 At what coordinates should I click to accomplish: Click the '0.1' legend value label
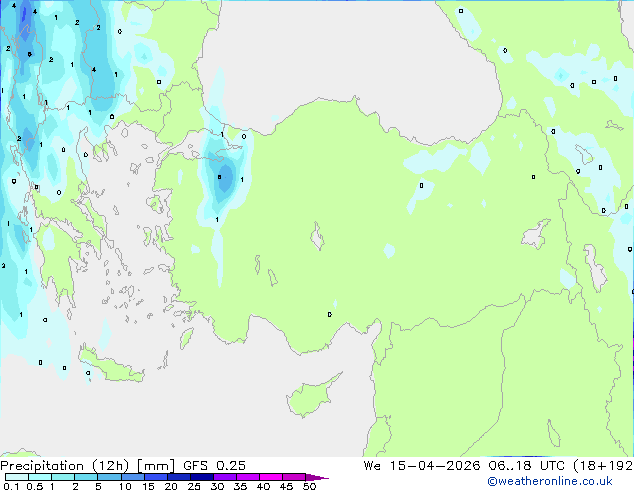click(x=11, y=486)
